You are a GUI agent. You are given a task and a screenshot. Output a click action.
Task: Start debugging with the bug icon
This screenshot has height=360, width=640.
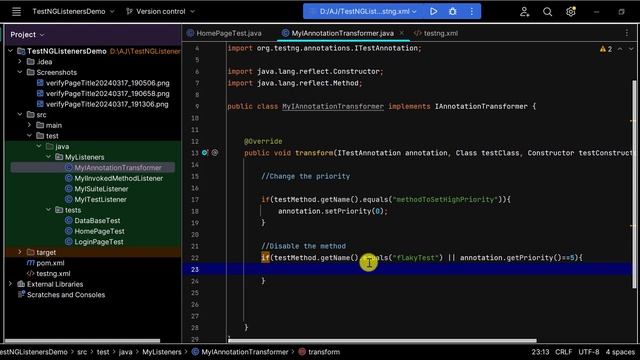tap(453, 11)
